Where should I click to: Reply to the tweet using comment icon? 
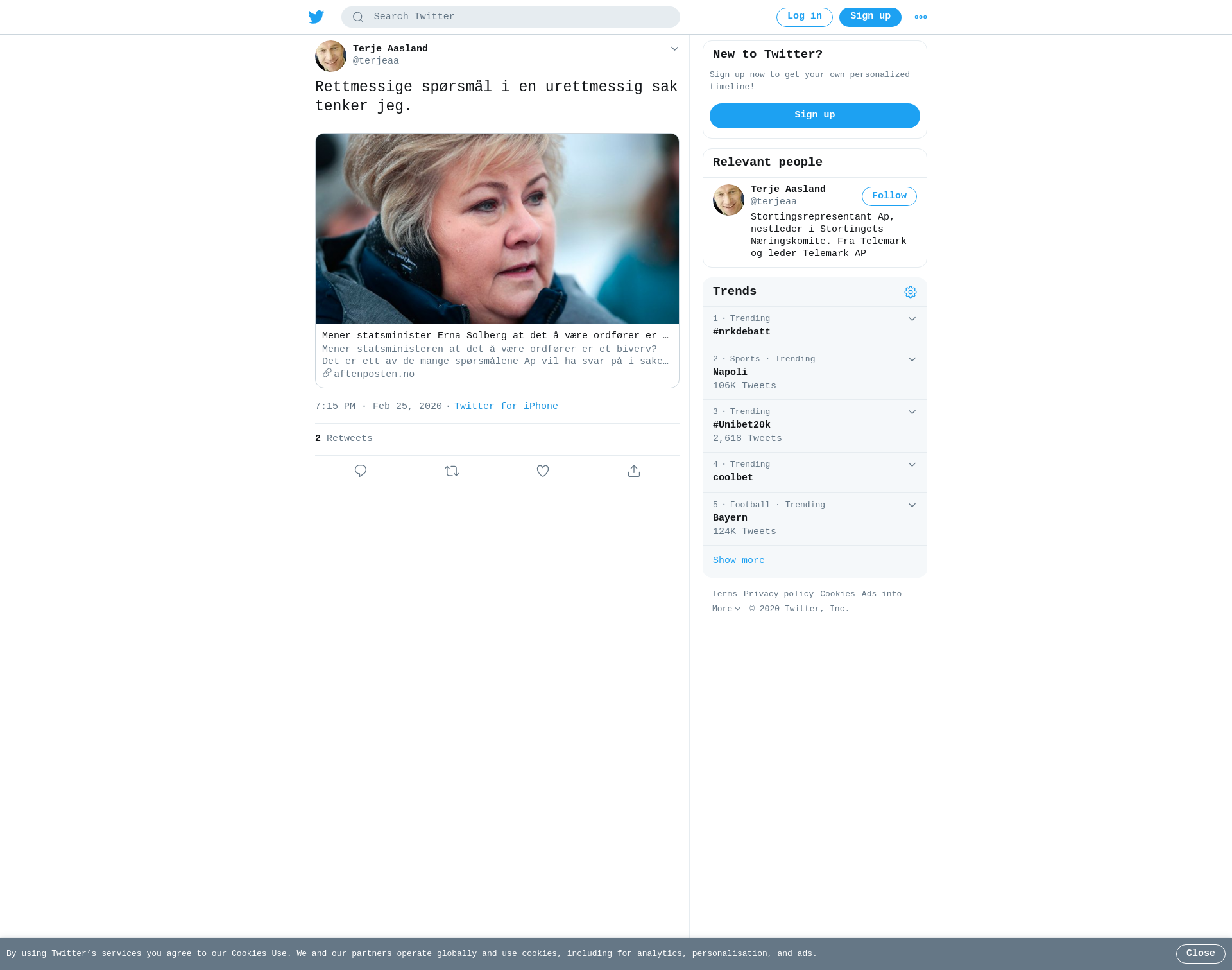(361, 471)
